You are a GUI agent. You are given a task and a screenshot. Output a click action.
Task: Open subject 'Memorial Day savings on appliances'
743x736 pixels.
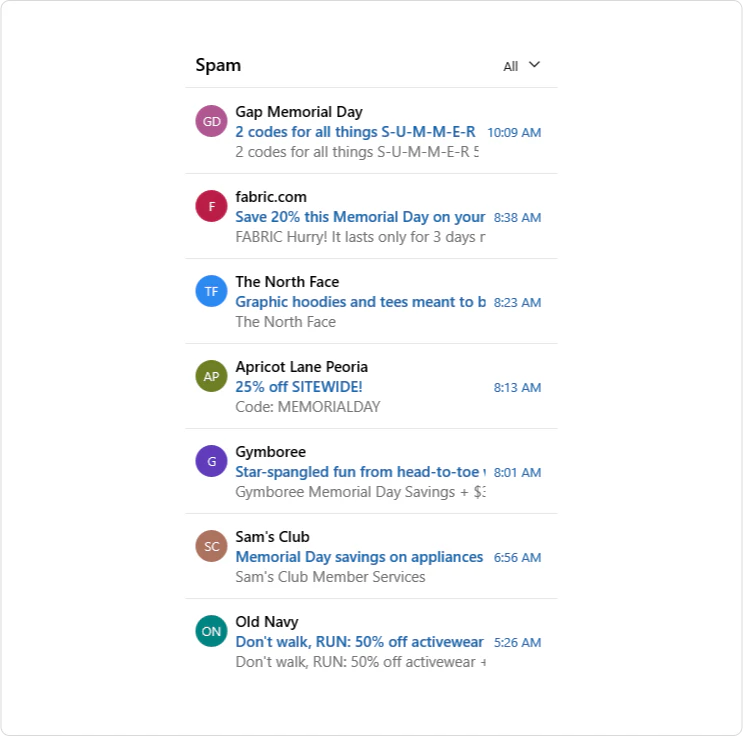[359, 557]
